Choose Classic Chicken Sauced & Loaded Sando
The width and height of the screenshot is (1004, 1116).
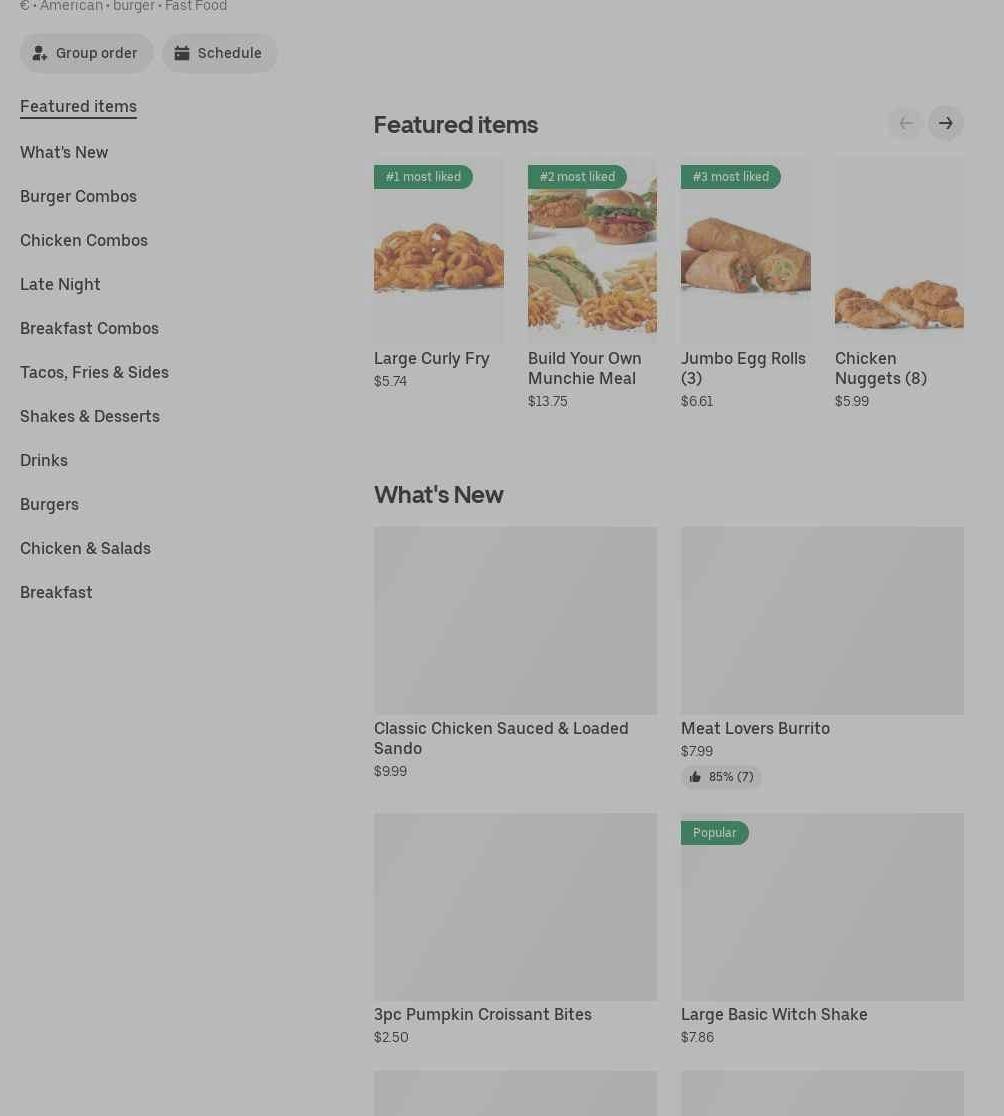coord(501,738)
